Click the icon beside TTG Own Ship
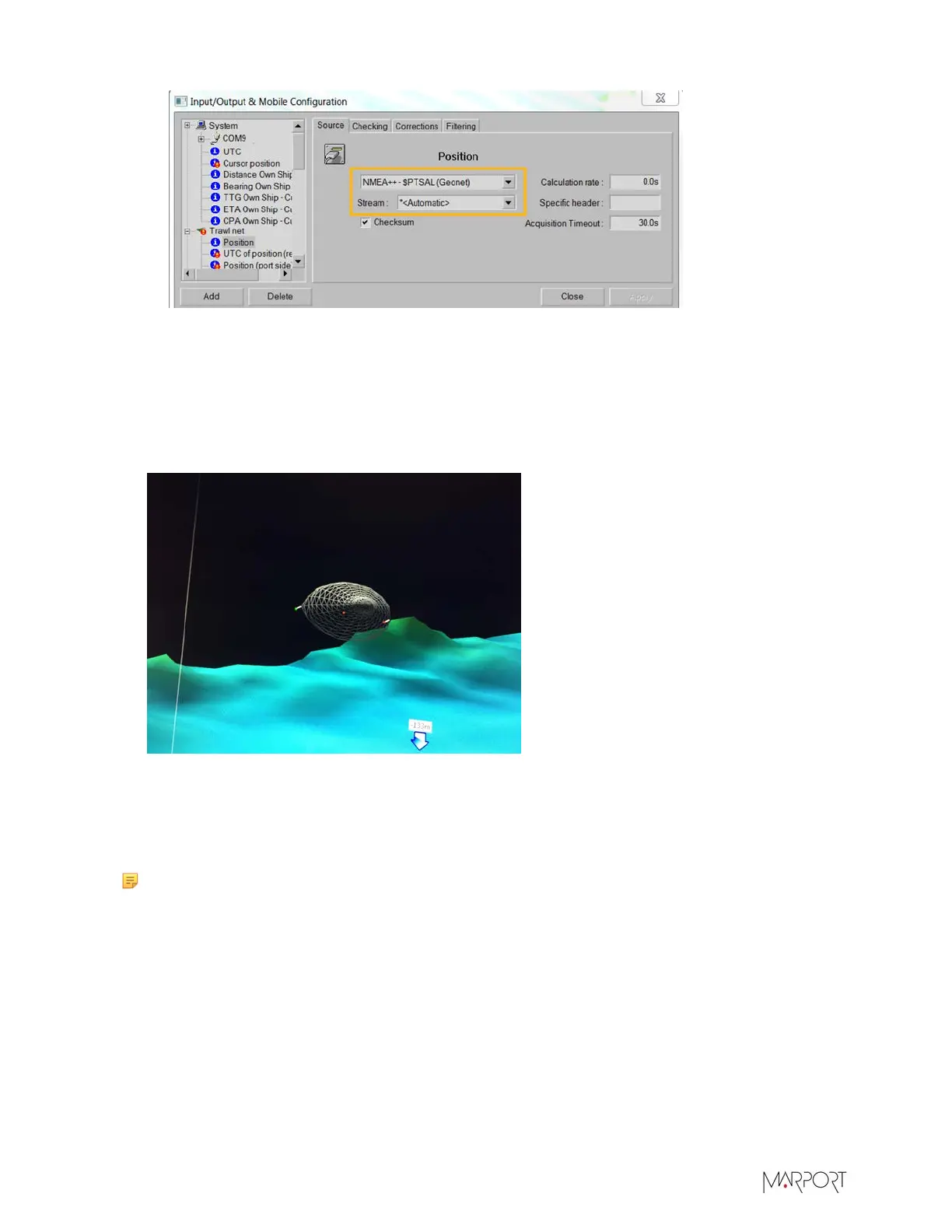This screenshot has height=1232, width=952. click(x=215, y=198)
